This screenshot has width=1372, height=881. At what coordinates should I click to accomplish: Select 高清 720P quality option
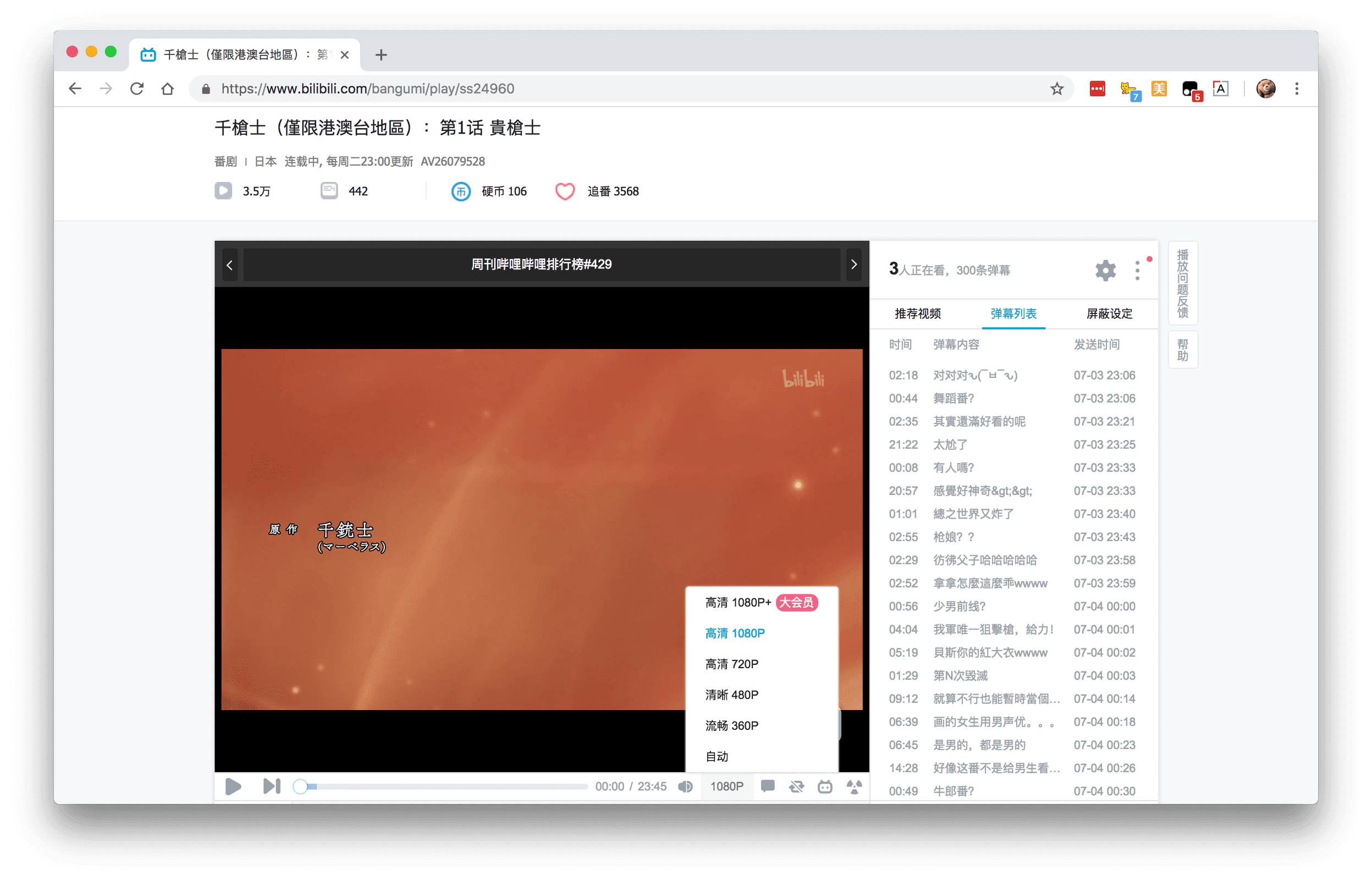(x=761, y=664)
